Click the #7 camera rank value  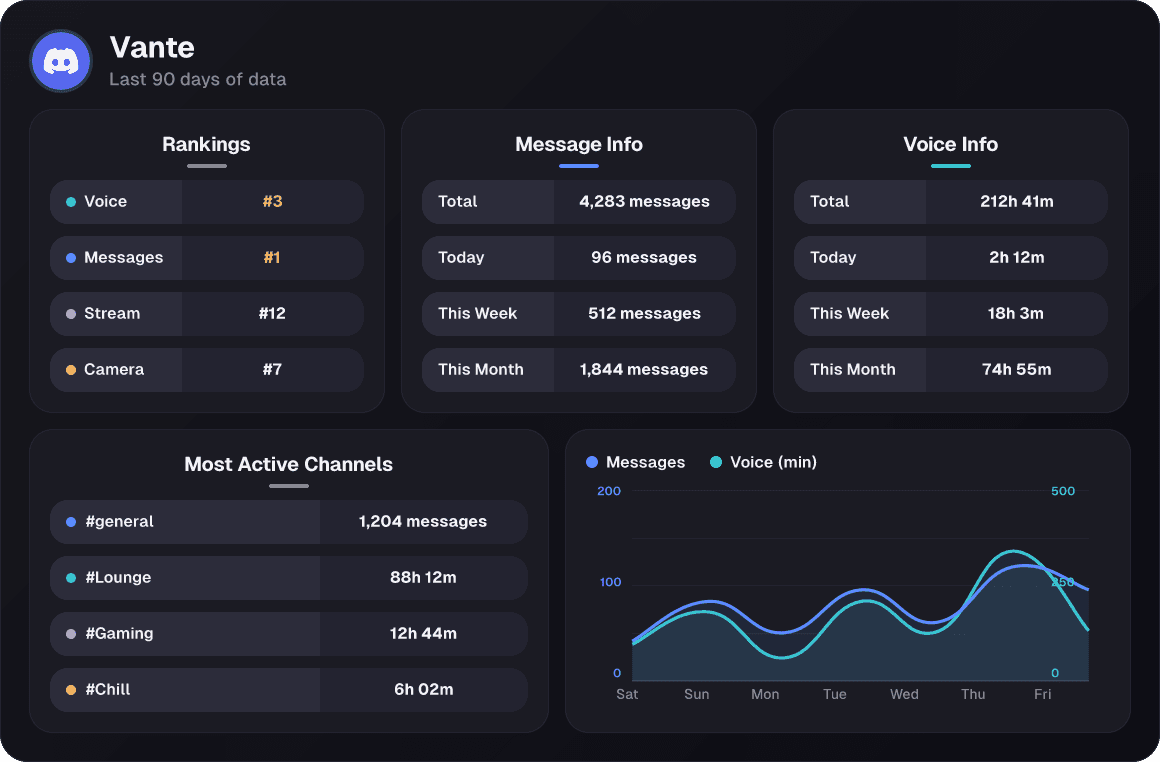tap(272, 369)
